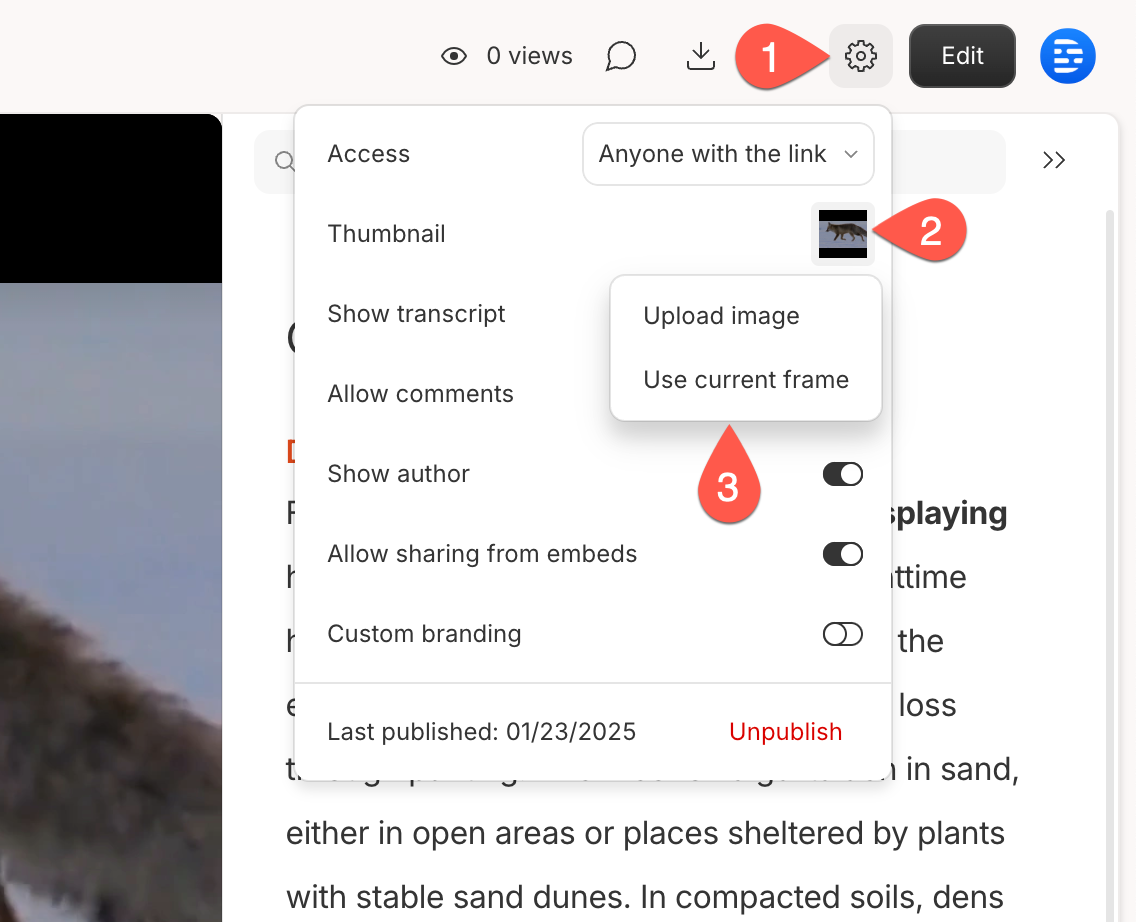Click the fox thumbnail preview
This screenshot has height=922, width=1136.
[843, 234]
